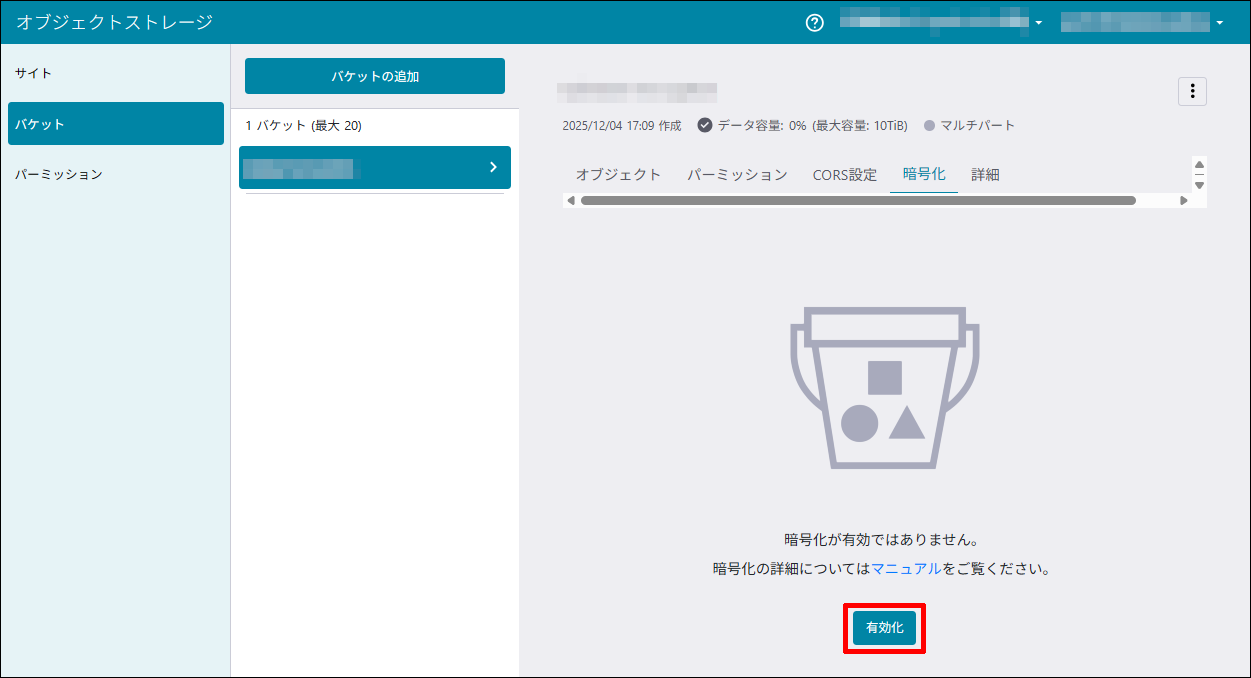The height and width of the screenshot is (678, 1251).
Task: Select サイト in the left sidebar
Action: [x=34, y=73]
